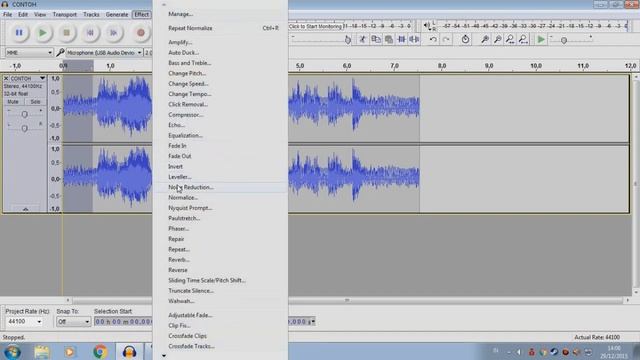Click the Zoom In magnifier icon
Screen dimensions: 640x360
pos(484,39)
